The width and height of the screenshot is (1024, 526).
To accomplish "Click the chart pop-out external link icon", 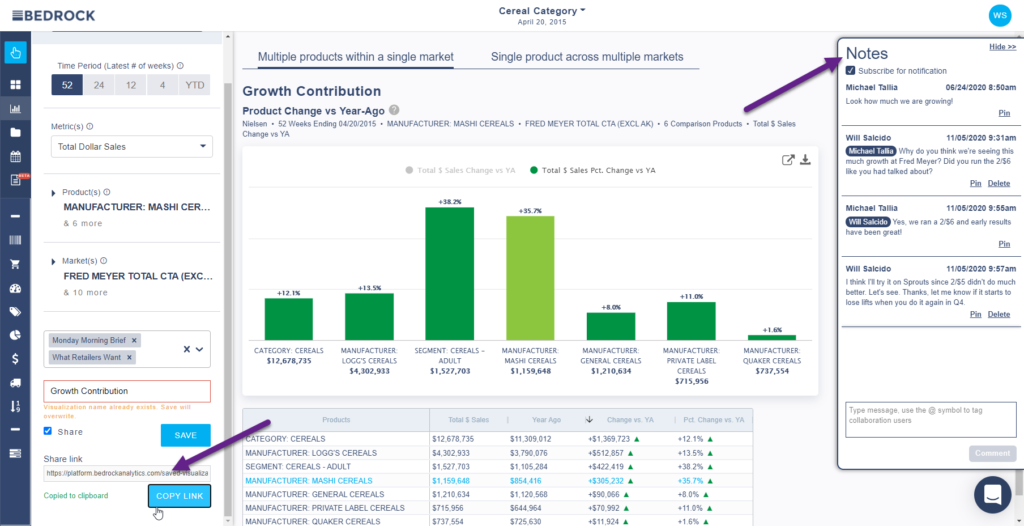I will (x=788, y=159).
